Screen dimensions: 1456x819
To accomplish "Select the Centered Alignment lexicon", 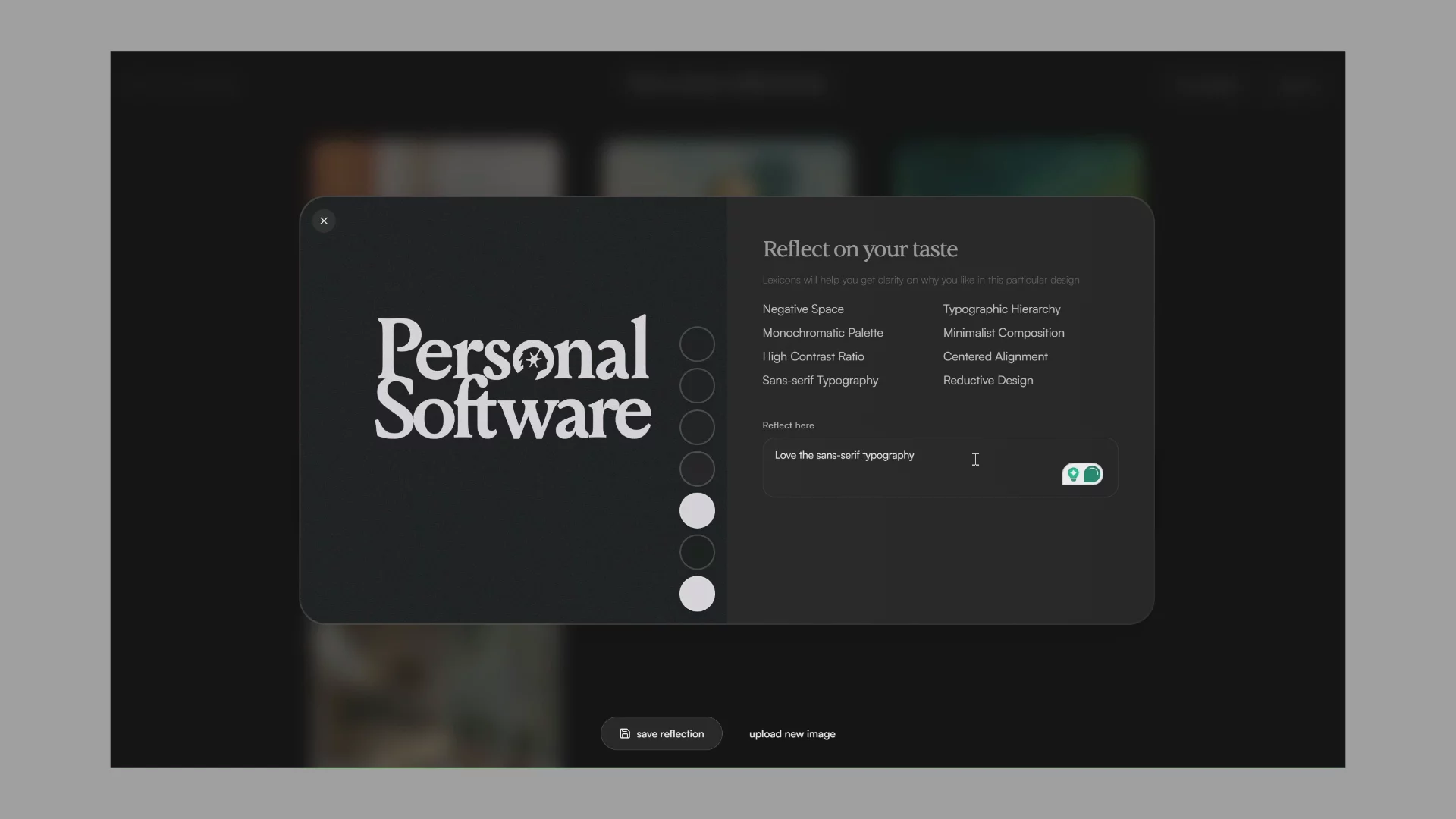I will (x=995, y=356).
